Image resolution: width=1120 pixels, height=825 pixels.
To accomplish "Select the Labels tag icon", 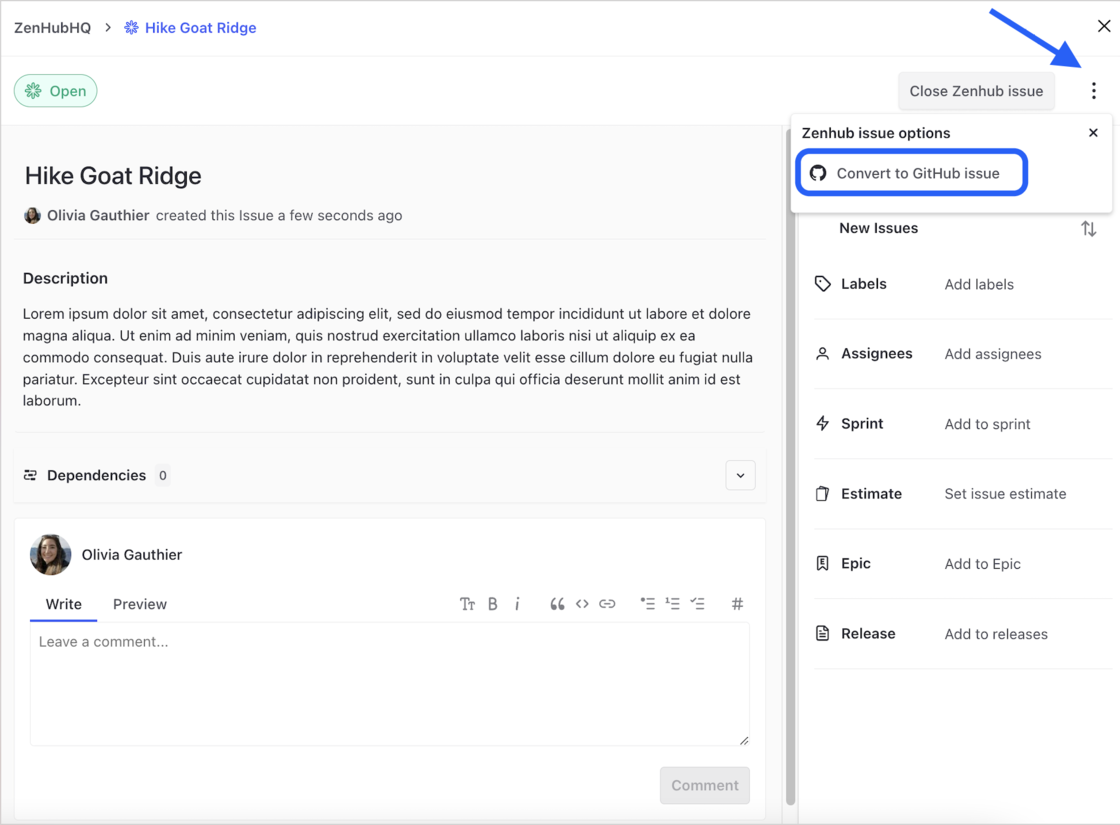I will click(x=822, y=284).
